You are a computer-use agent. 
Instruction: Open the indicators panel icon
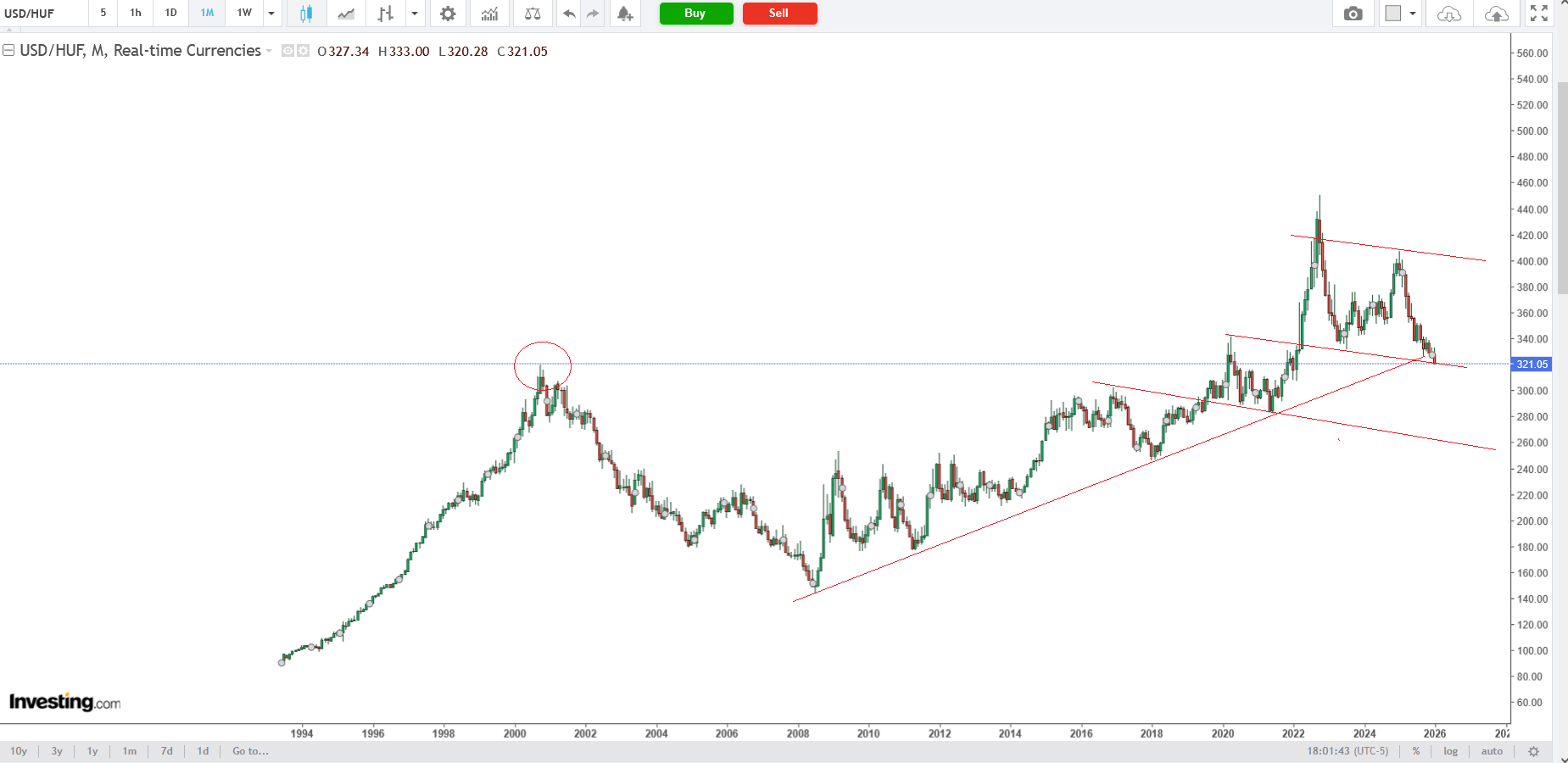pos(489,14)
